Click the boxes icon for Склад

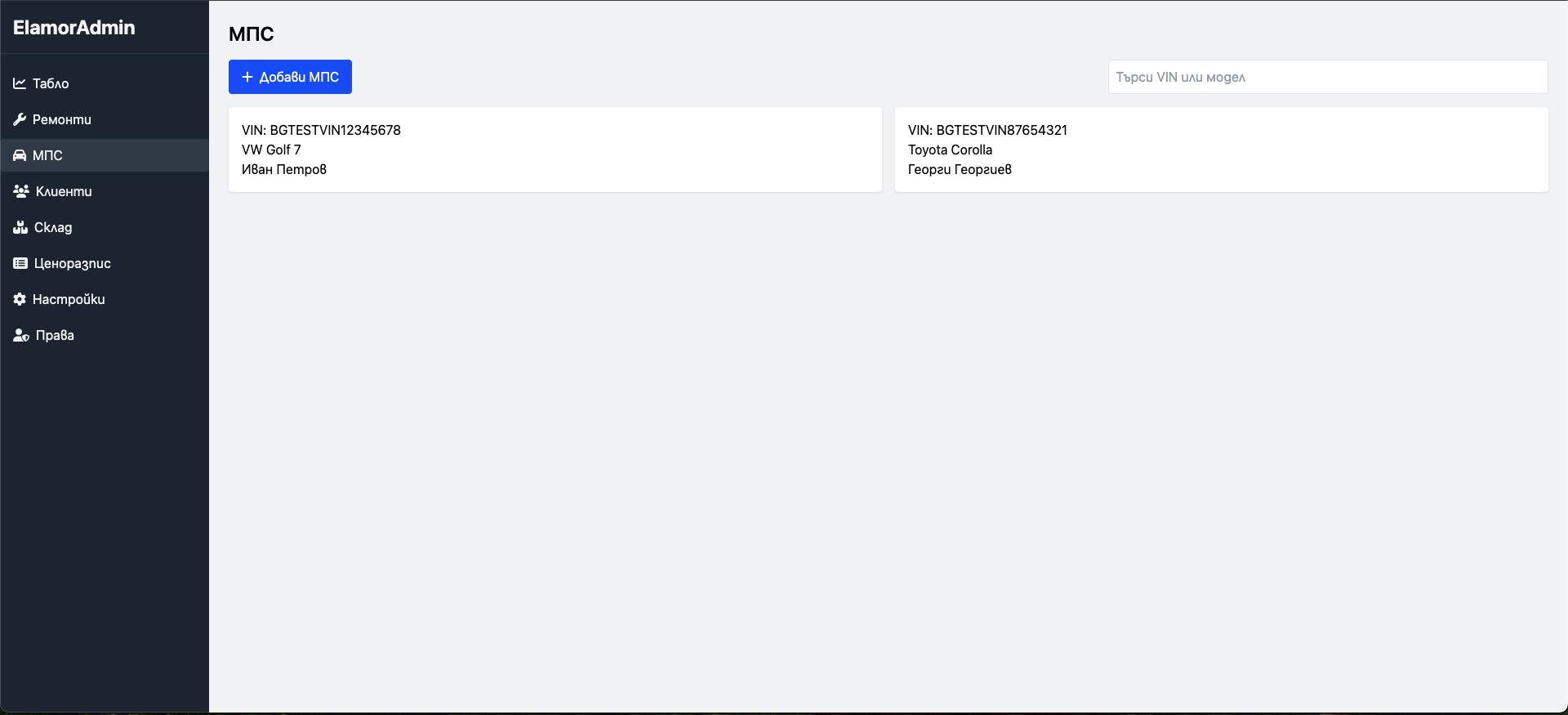click(20, 227)
